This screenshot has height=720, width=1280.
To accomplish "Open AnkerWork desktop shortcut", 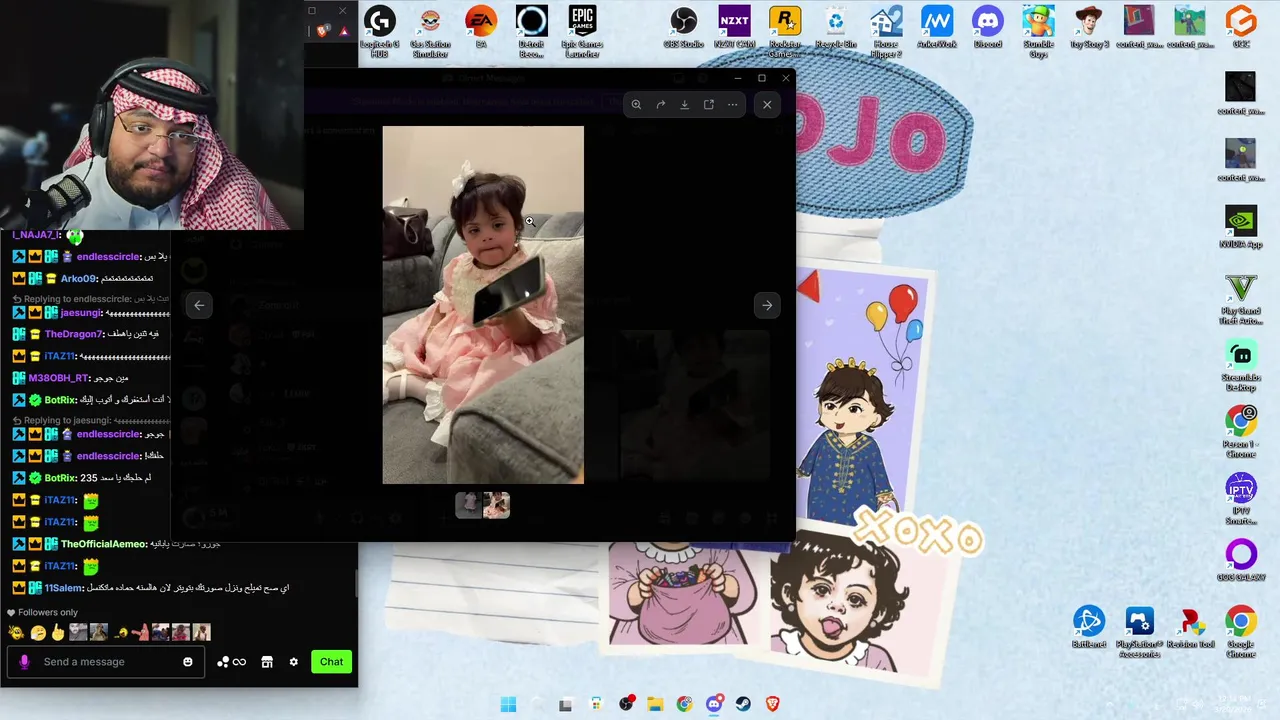I will 937,27.
